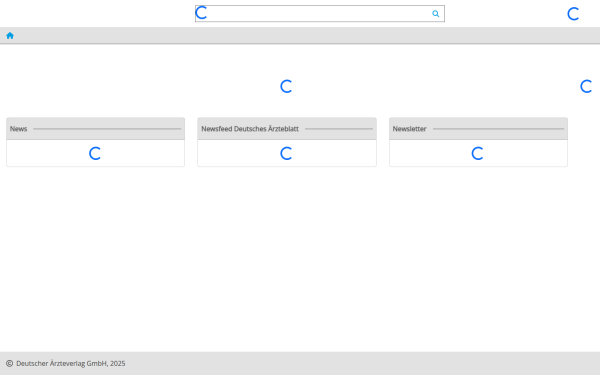Click the divider line in the Newsletter header
This screenshot has height=375, width=600.
[x=498, y=129]
